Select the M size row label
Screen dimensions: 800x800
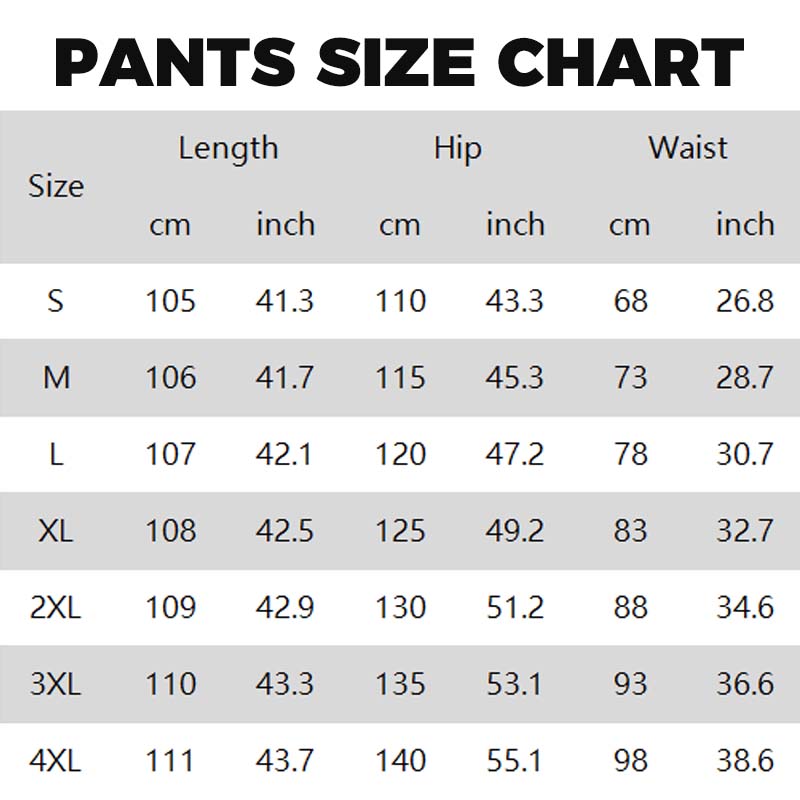point(56,378)
